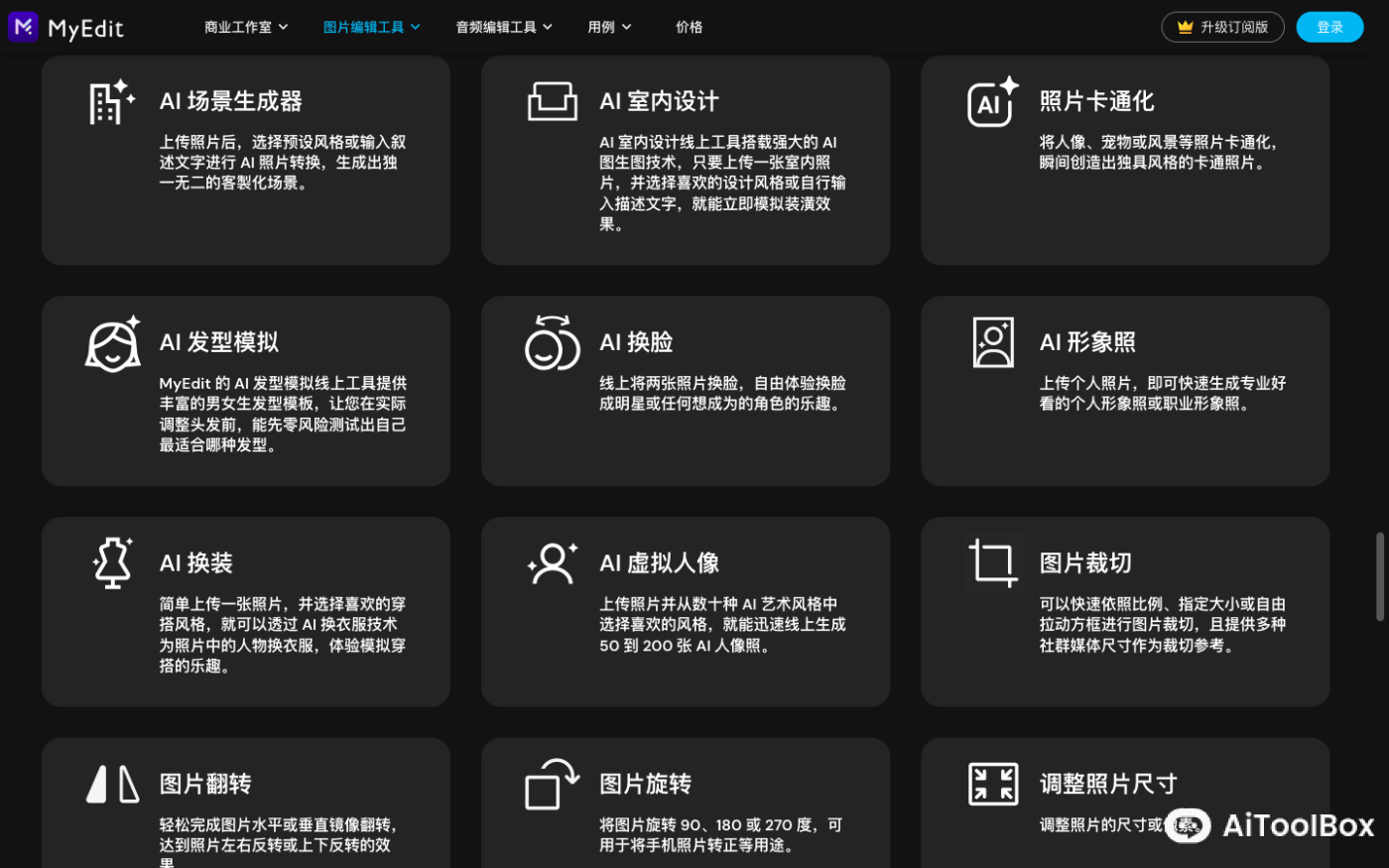Click the 登录 login button

click(1329, 27)
